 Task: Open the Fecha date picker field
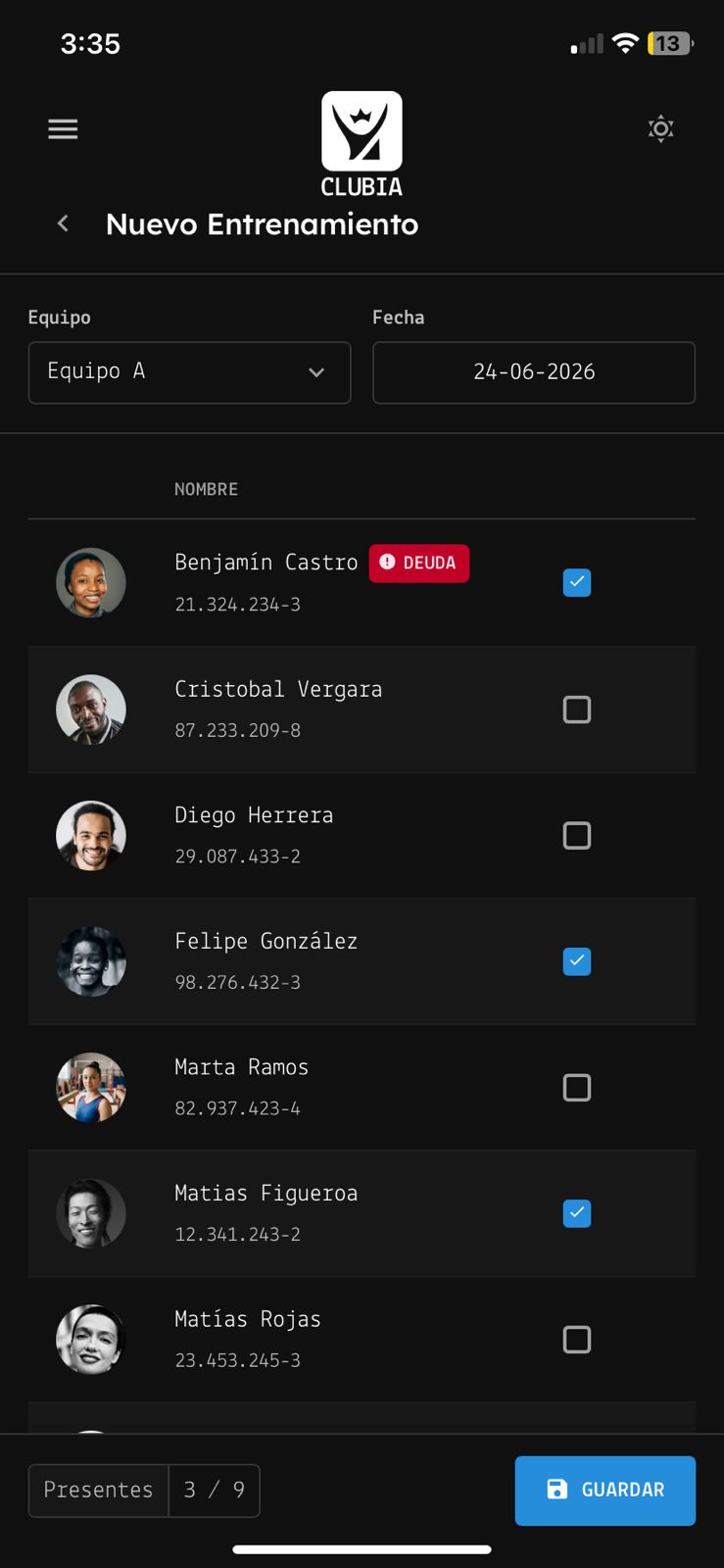click(x=534, y=372)
